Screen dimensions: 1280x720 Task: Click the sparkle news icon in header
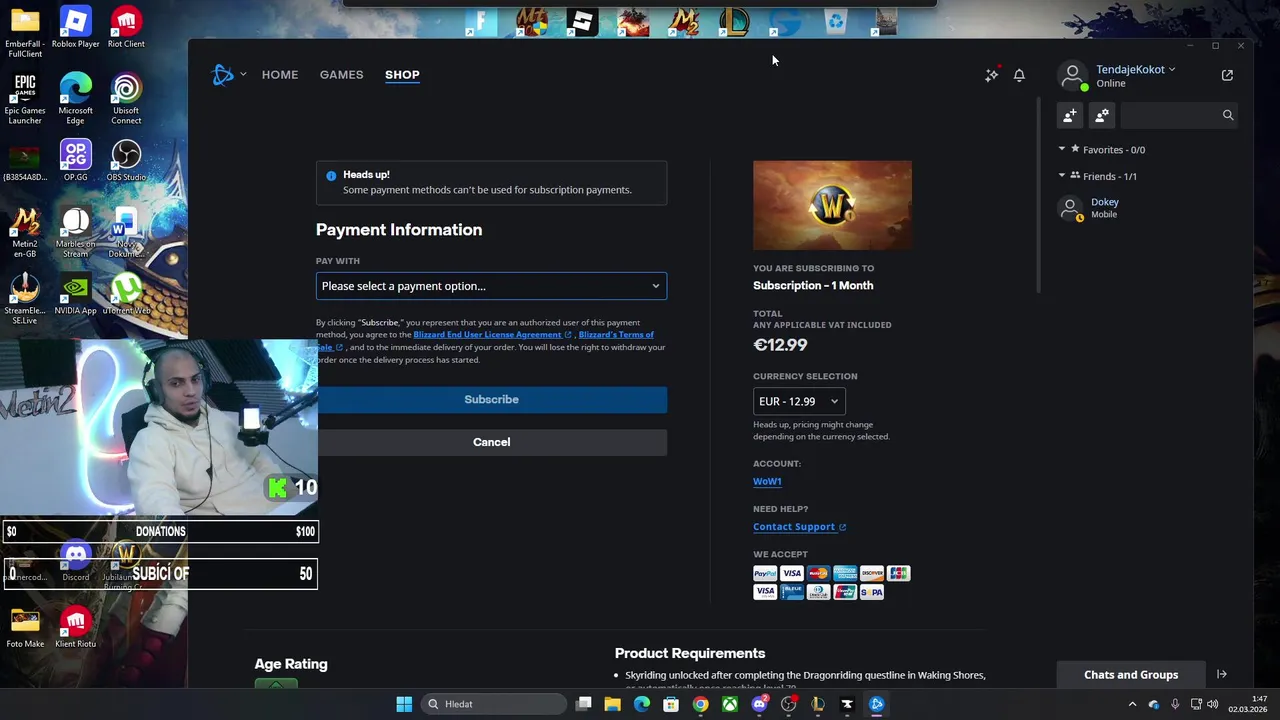tap(991, 75)
